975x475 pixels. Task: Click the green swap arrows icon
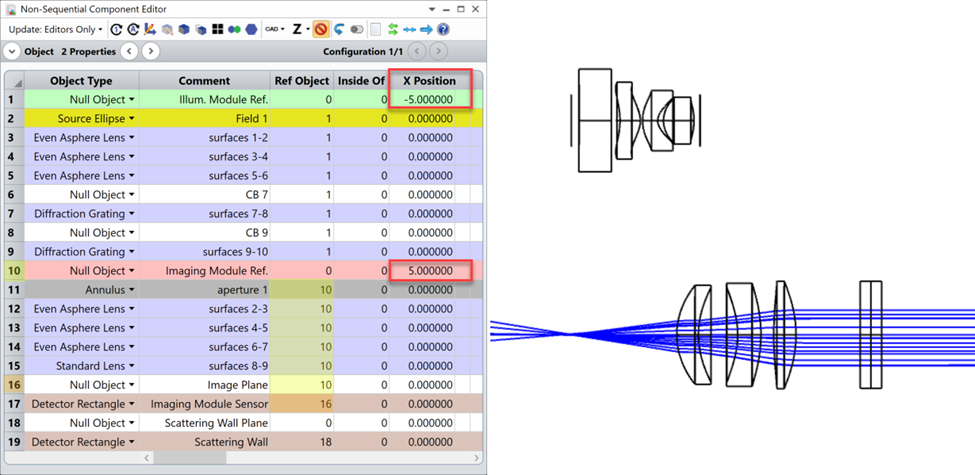click(393, 30)
